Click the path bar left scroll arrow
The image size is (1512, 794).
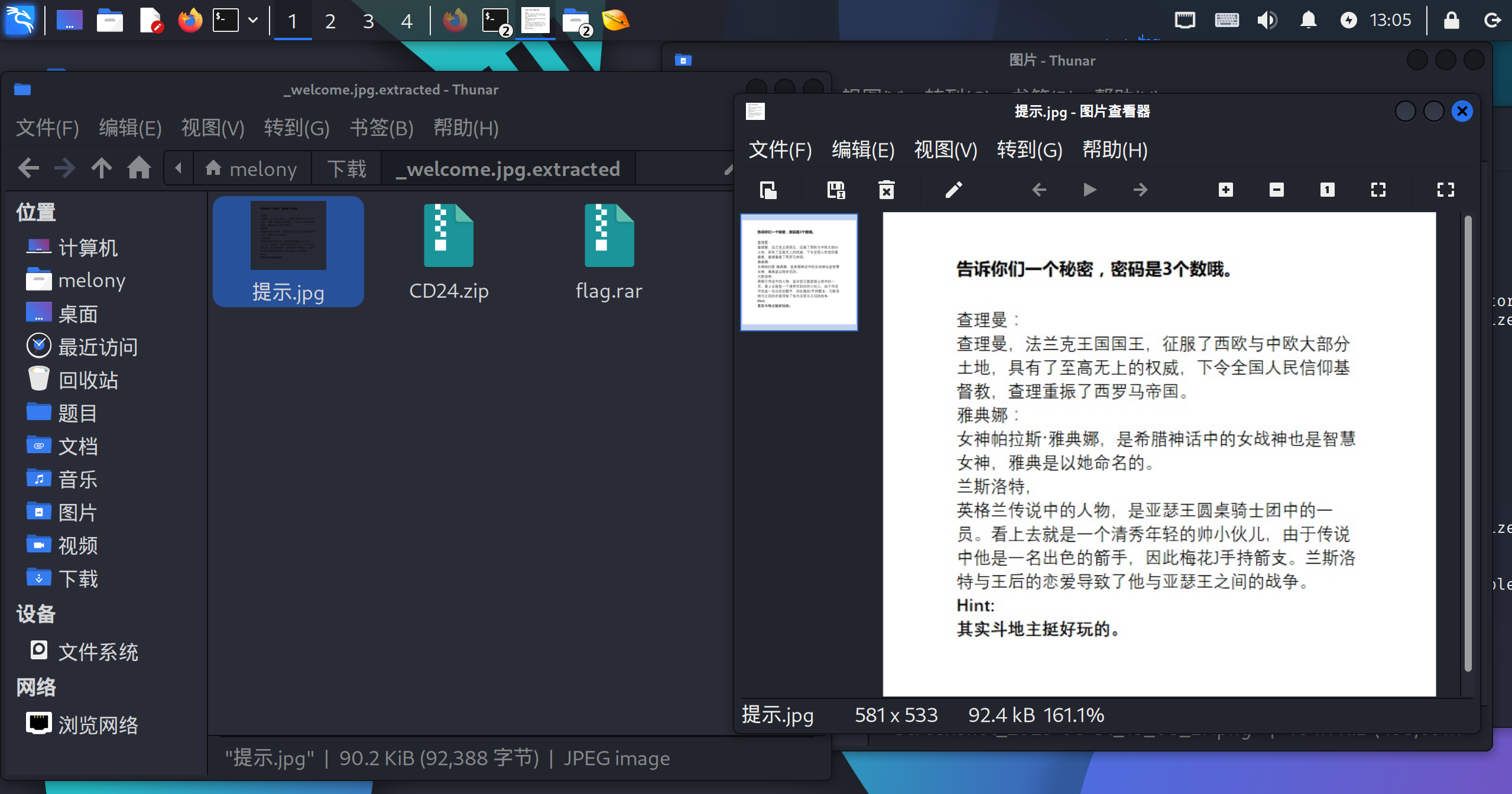pos(178,168)
